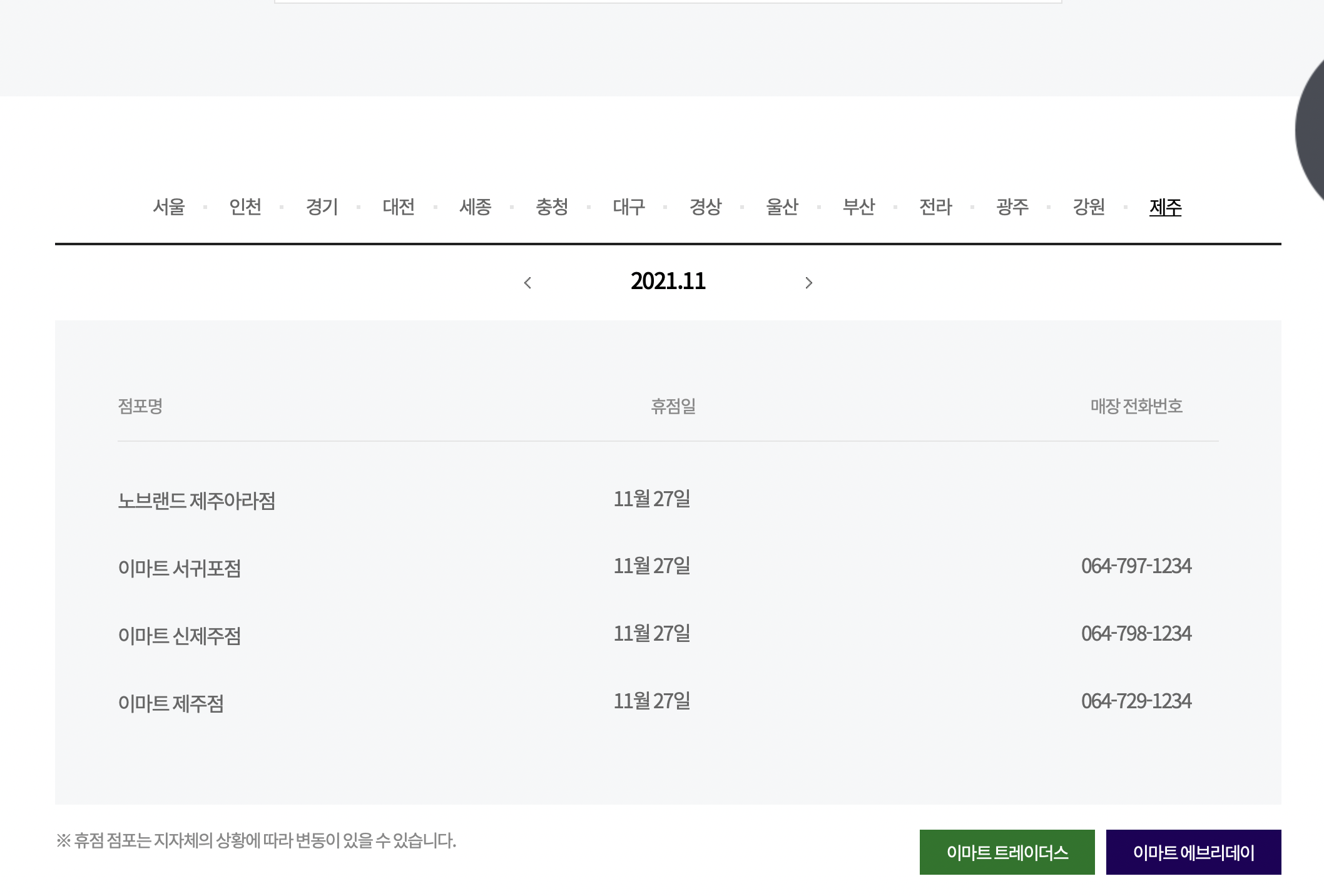This screenshot has width=1324, height=896.
Task: Click the green 이마트 트레이더스 button
Action: (x=1007, y=852)
